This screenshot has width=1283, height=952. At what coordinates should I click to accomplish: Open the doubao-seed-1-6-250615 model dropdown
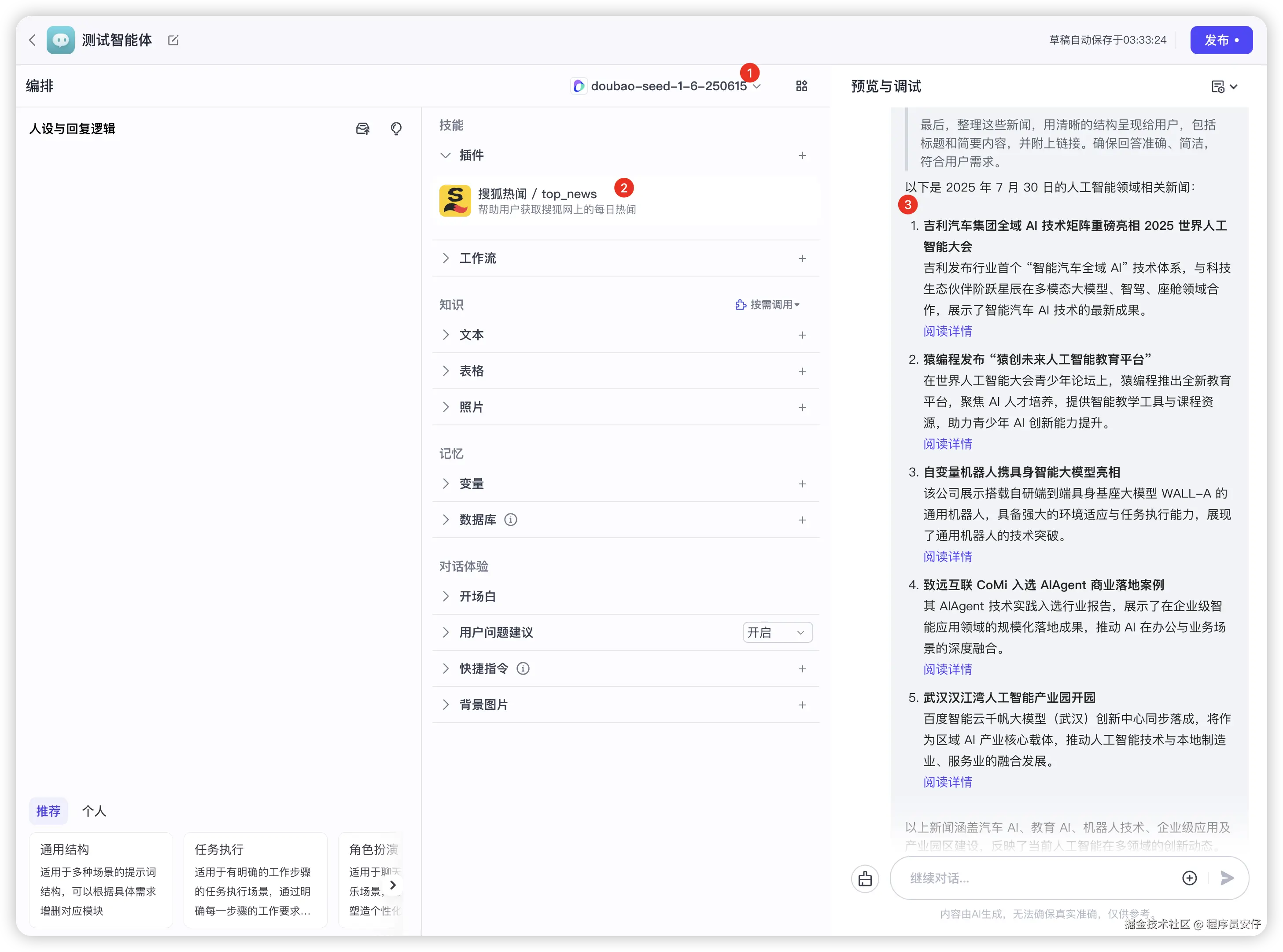pyautogui.click(x=668, y=86)
